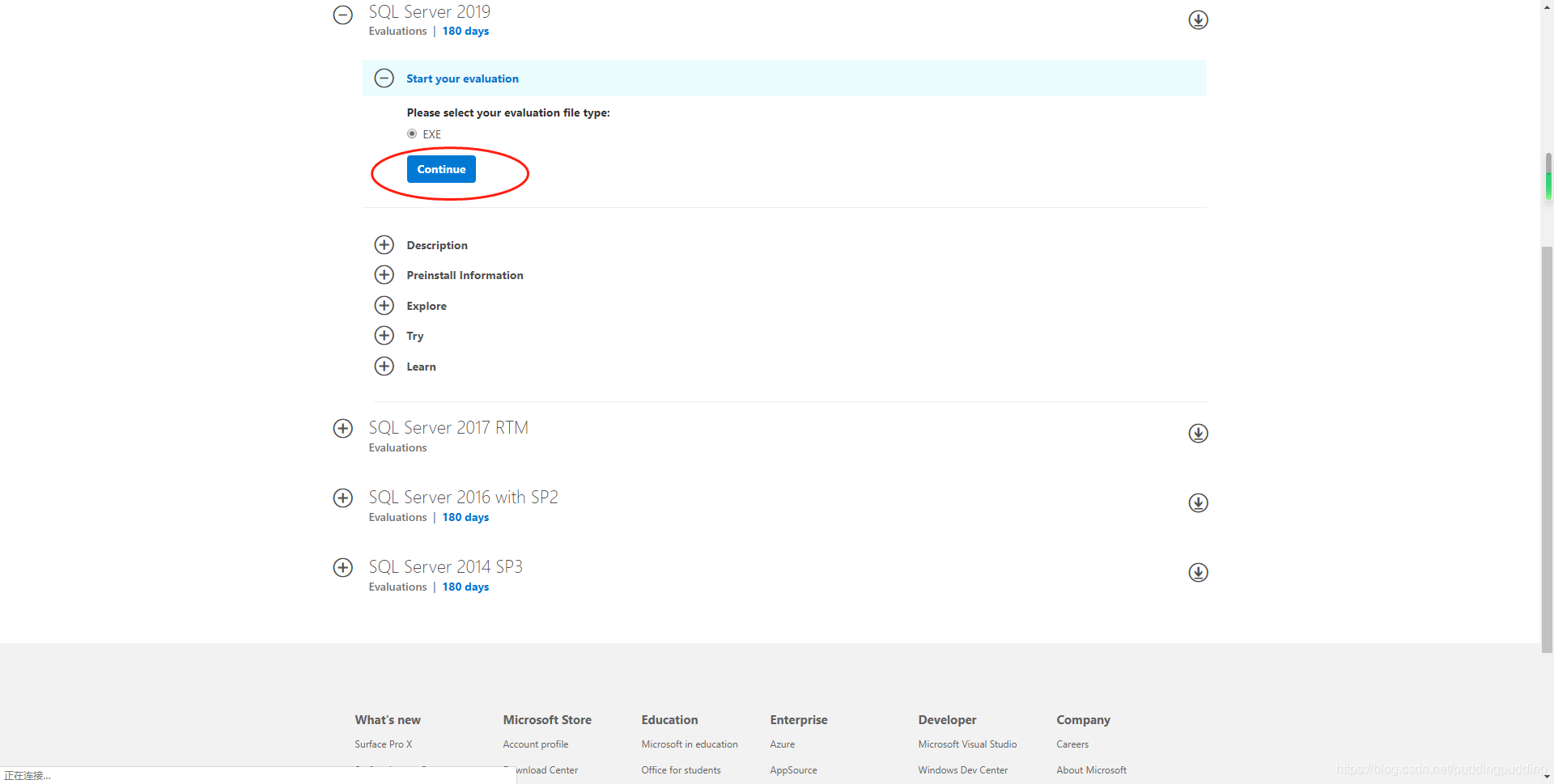The image size is (1554, 784).
Task: Download SQL Server 2014 SP3 via arrow icon
Action: (1199, 573)
